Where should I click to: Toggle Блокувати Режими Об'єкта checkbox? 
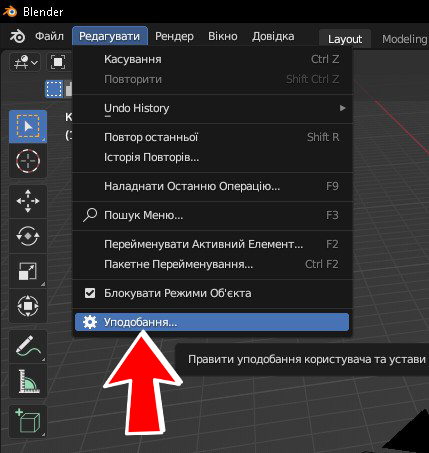[90, 293]
